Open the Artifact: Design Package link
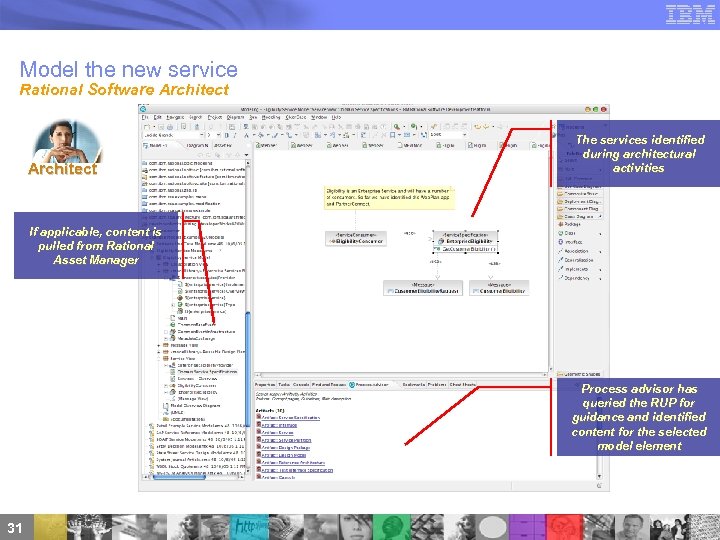This screenshot has width=720, height=540. 284,448
